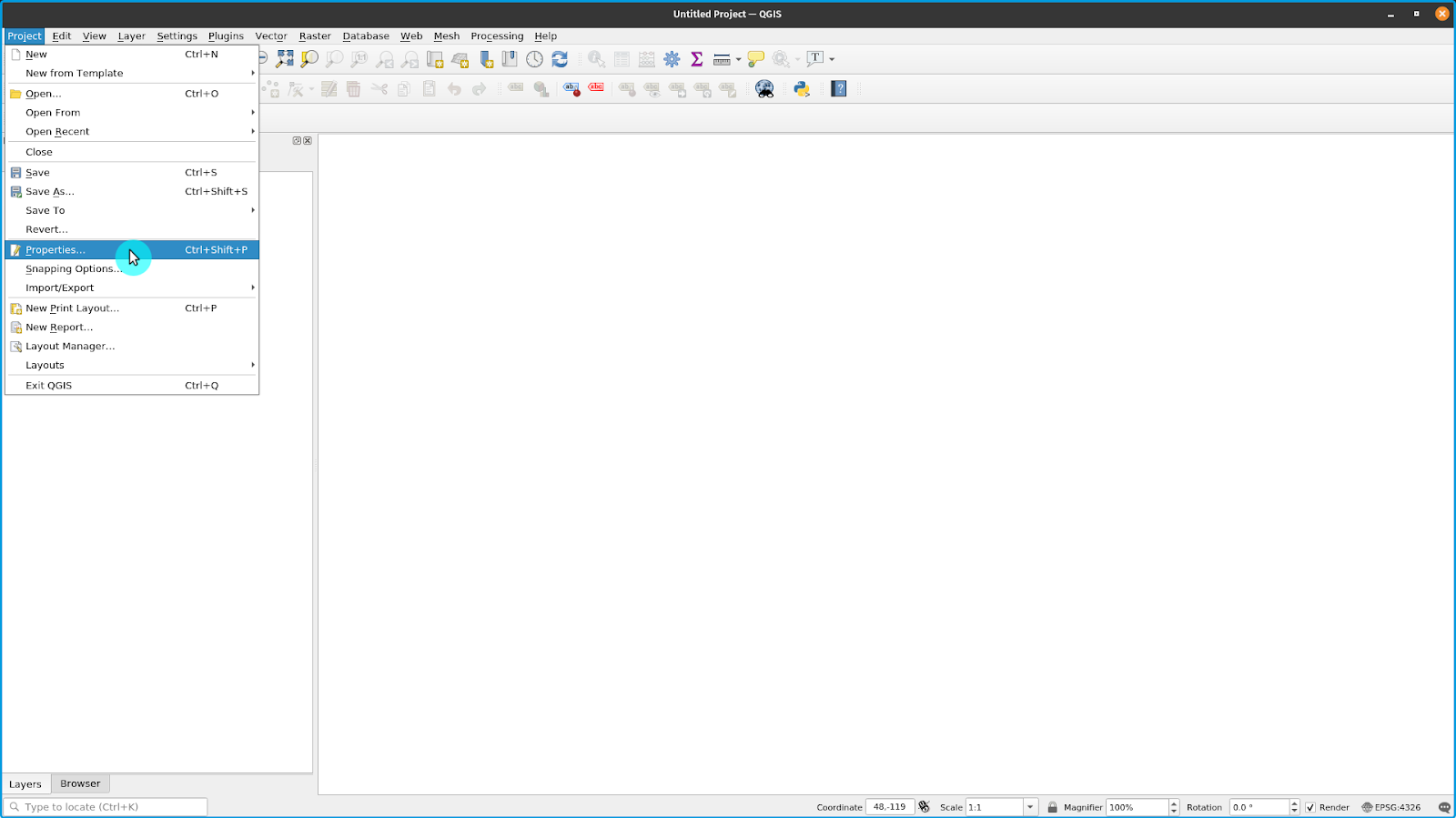Click Snapping Options... entry
1456x818 pixels.
[132, 269]
